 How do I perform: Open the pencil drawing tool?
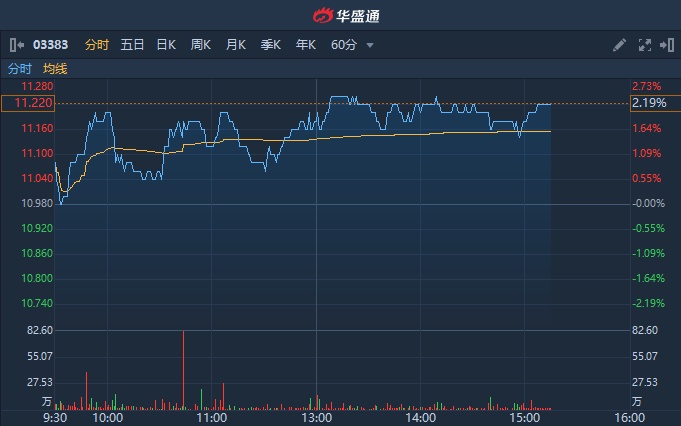click(620, 45)
